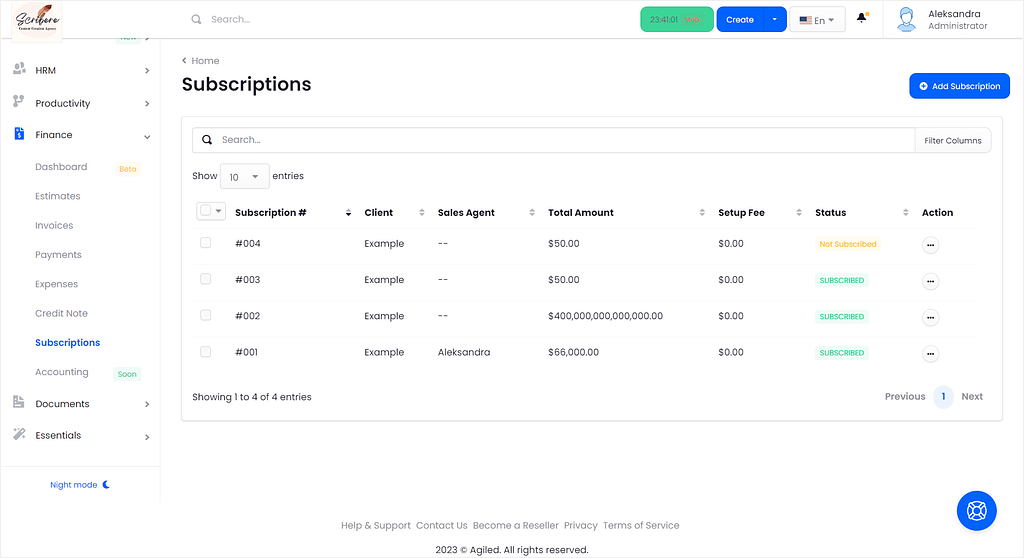Check the box for subscription #003

[206, 279]
